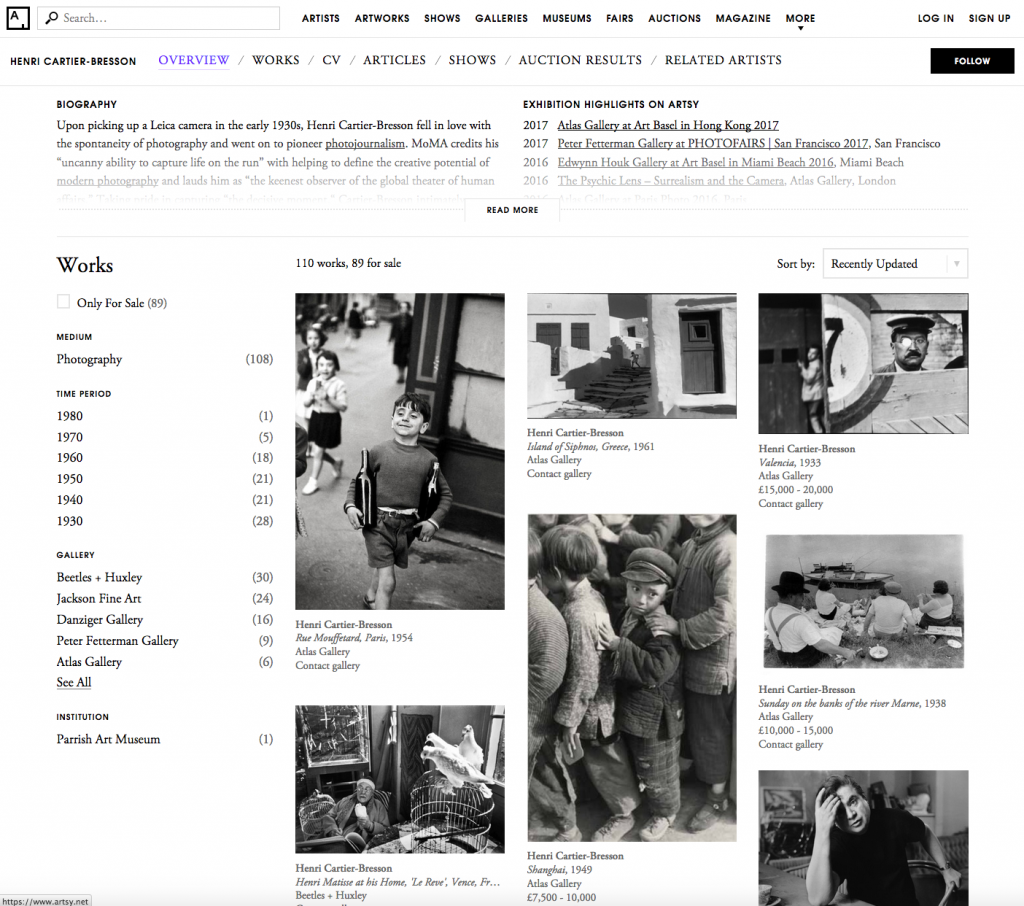Filter works by 1970 time period
This screenshot has height=906, width=1024.
[165, 437]
